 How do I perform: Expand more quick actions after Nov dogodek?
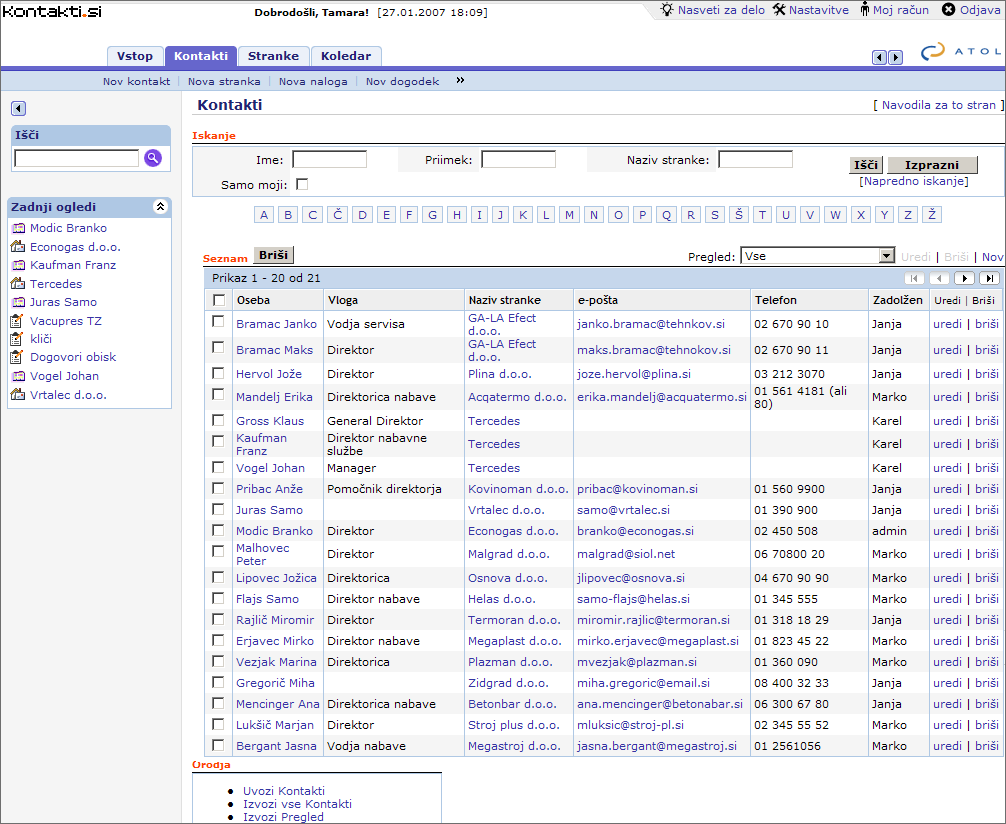(460, 81)
